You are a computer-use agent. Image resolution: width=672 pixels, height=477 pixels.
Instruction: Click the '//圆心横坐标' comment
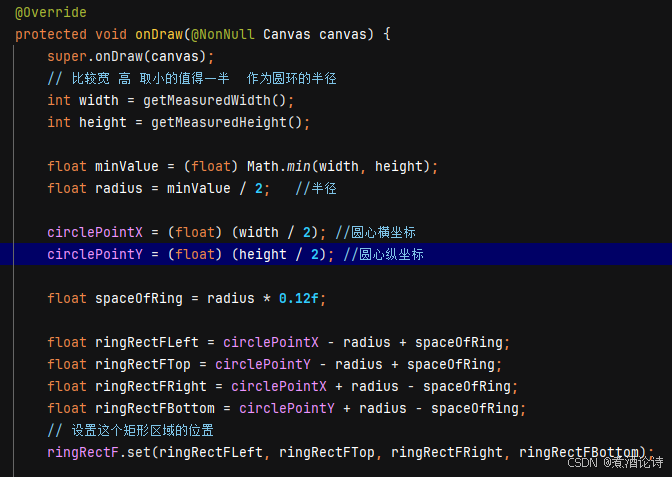coord(375,232)
